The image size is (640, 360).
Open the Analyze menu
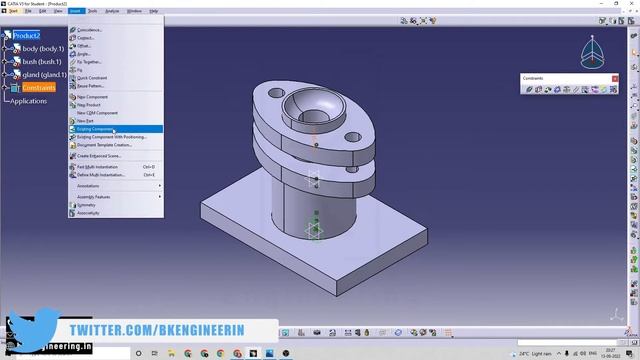pos(112,11)
